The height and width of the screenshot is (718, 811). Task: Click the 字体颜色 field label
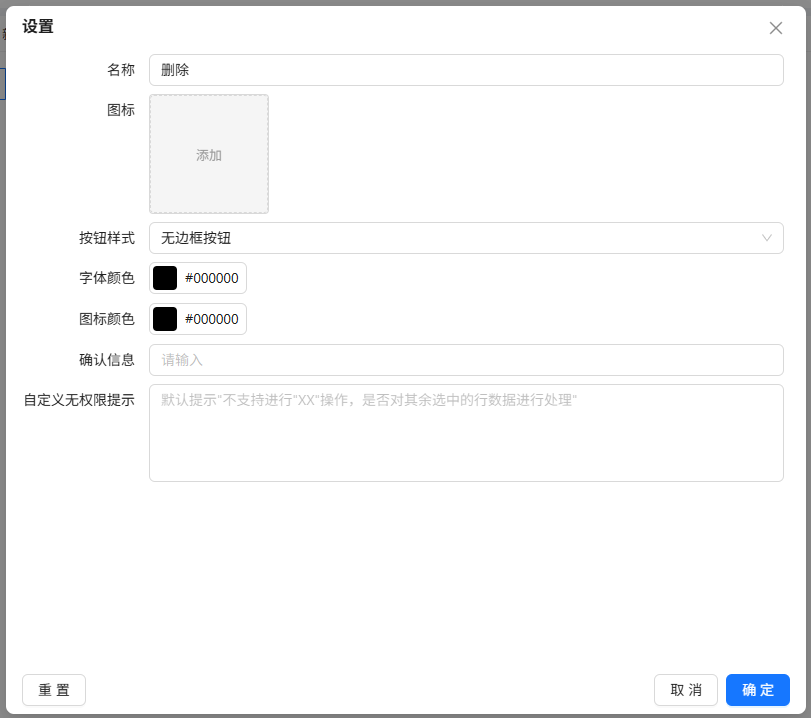tap(107, 278)
